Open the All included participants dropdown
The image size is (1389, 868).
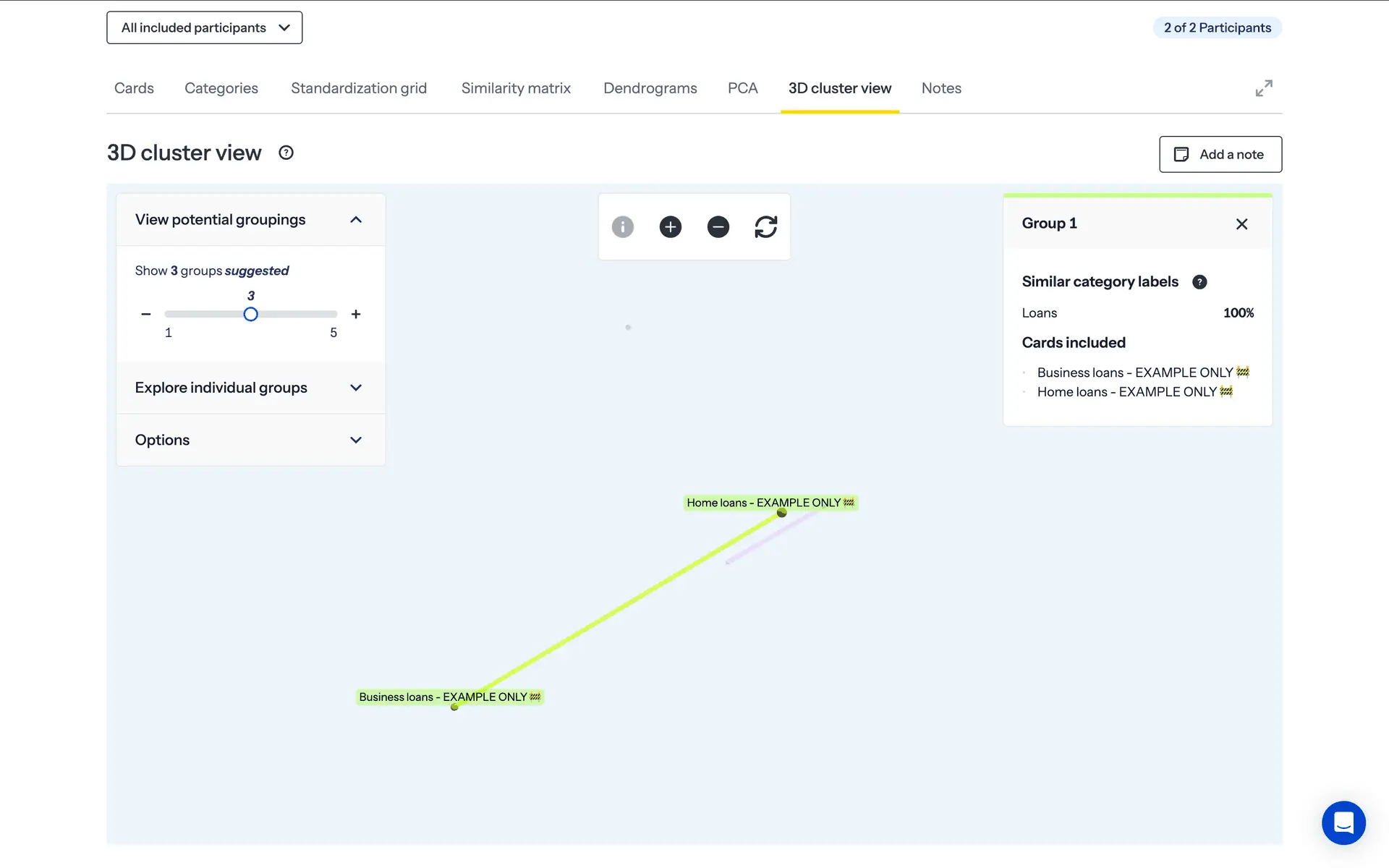click(204, 27)
